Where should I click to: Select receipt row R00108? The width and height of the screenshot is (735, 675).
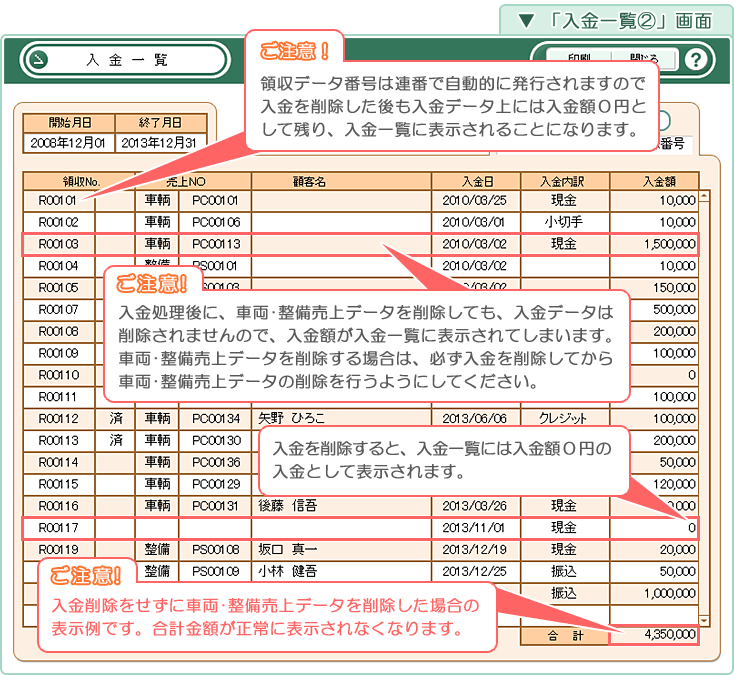(360, 331)
